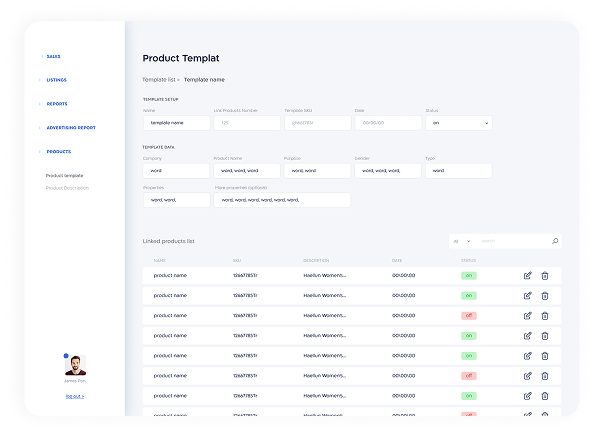Open the Sales menu
596x435 pixels.
pyautogui.click(x=53, y=56)
